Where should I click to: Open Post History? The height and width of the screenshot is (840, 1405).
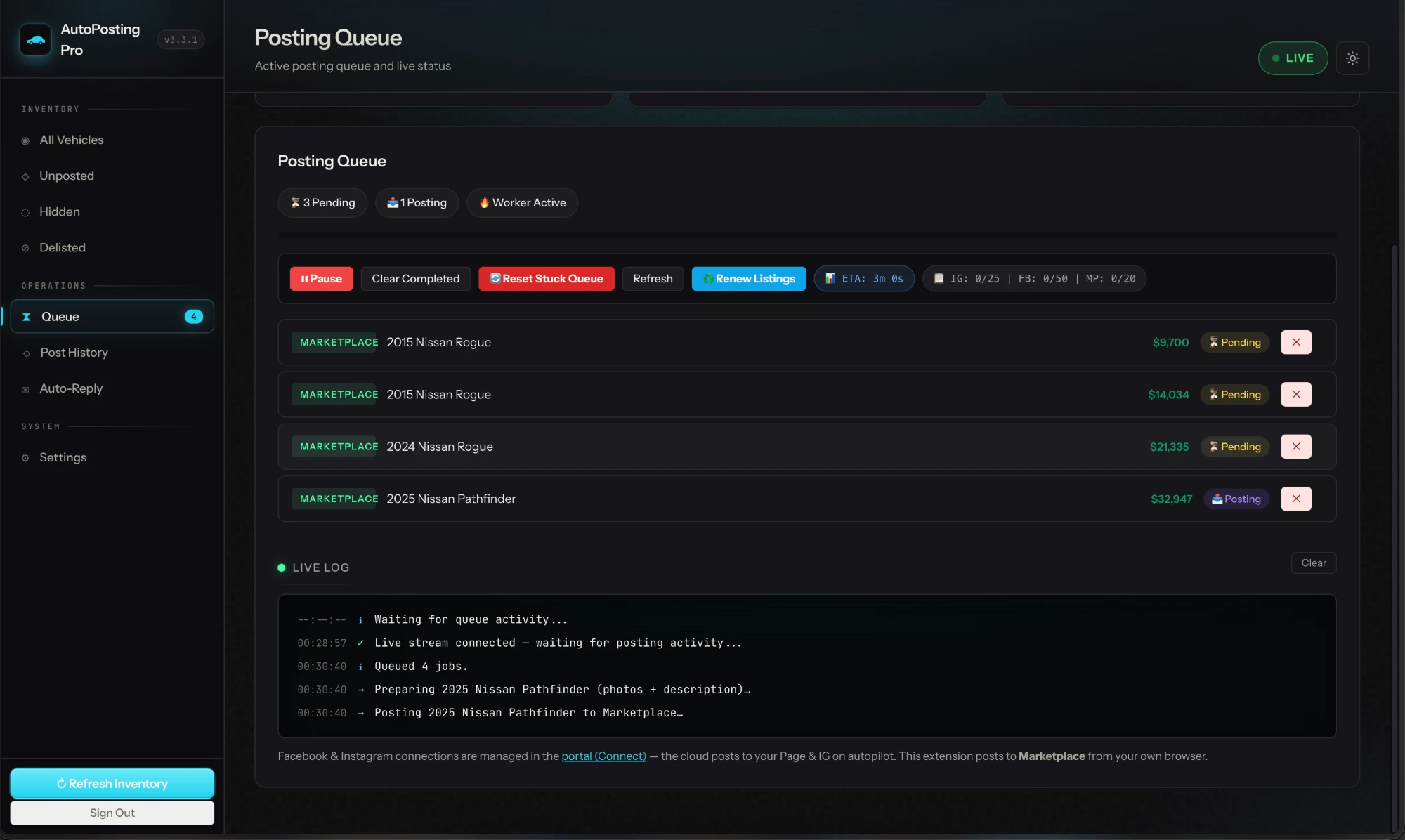[74, 353]
